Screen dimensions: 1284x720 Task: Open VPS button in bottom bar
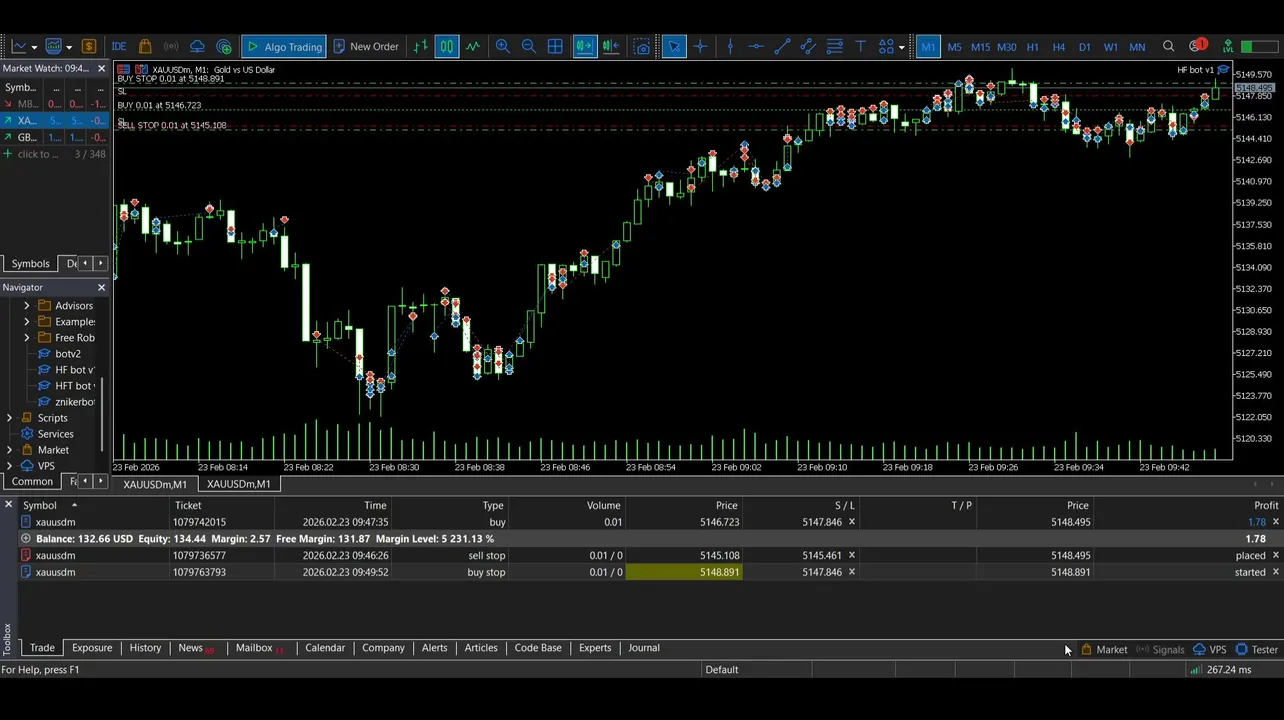coord(1210,649)
